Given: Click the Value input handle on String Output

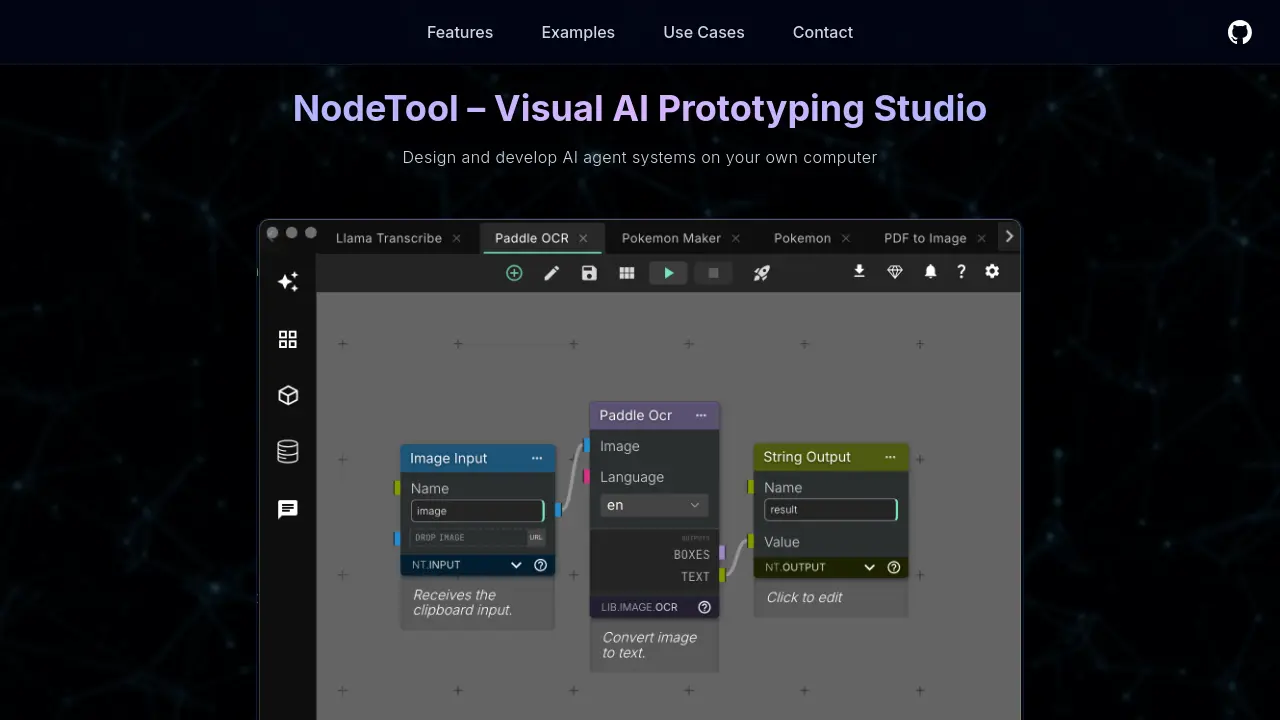Looking at the screenshot, I should tap(751, 541).
